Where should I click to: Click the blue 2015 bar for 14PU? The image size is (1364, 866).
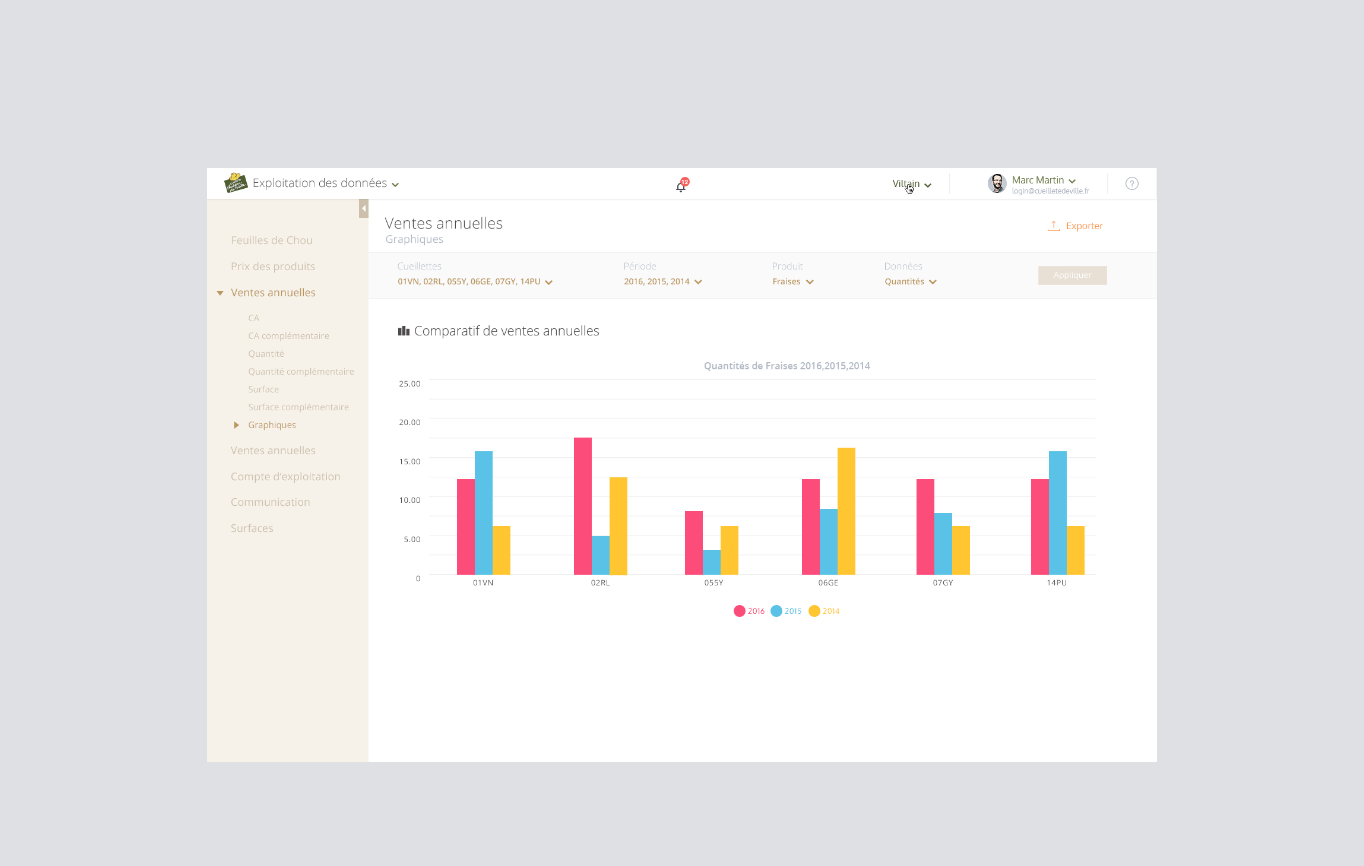click(x=1058, y=513)
